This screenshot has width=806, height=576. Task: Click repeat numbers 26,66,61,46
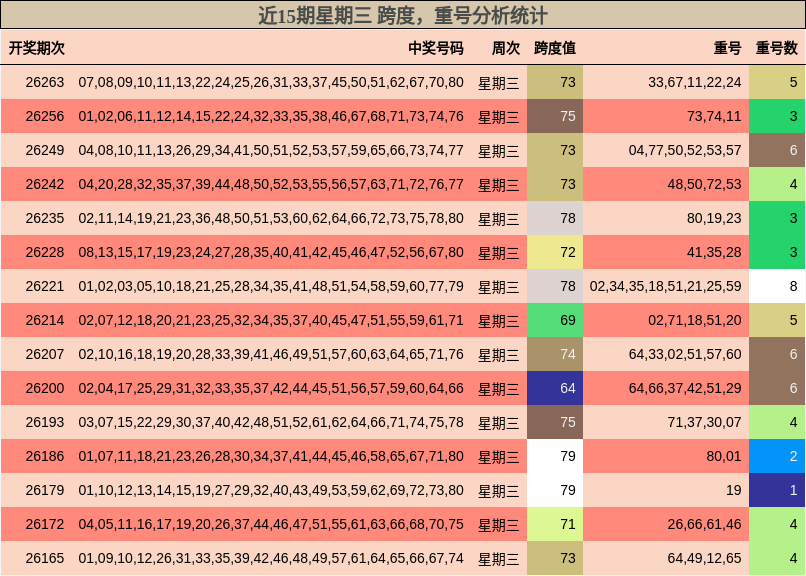tap(704, 524)
